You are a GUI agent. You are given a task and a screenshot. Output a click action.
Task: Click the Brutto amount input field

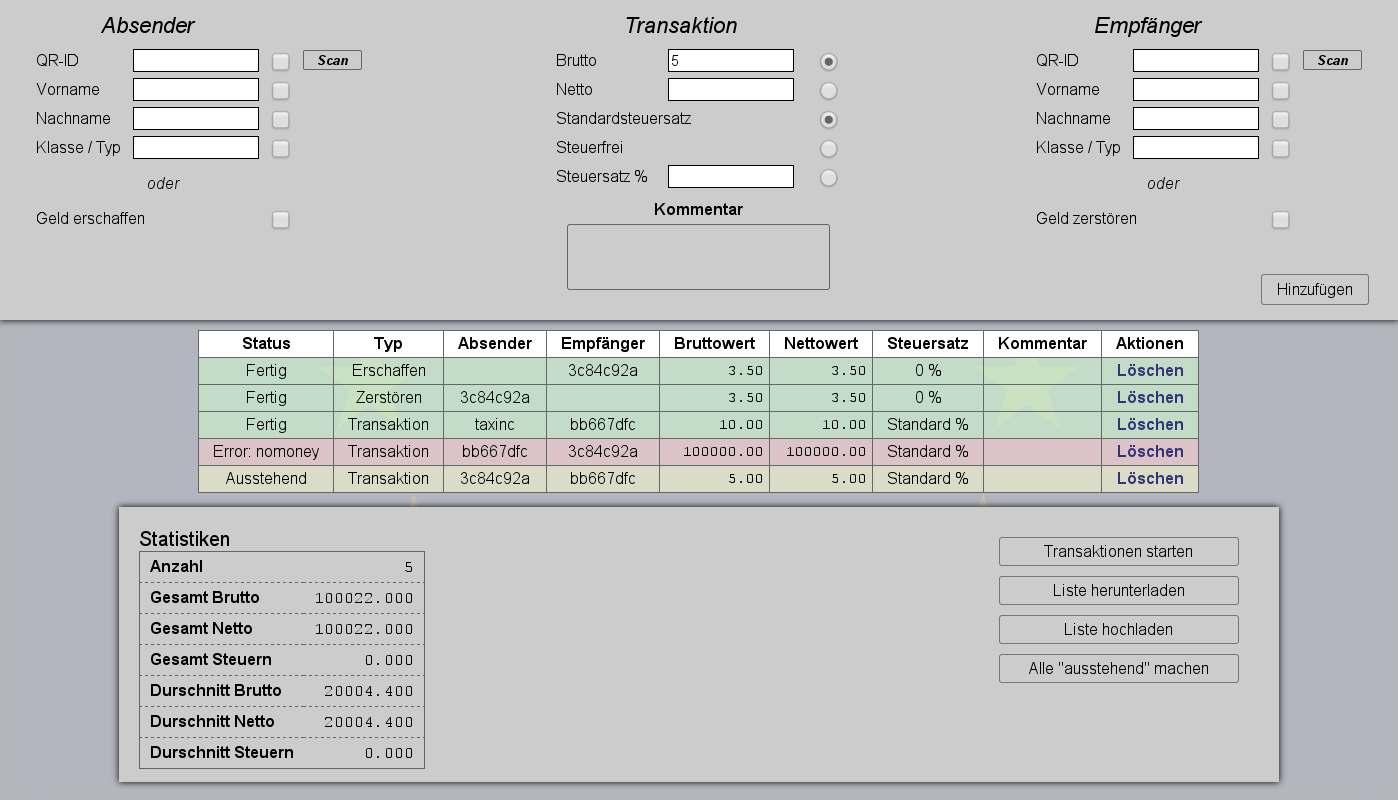point(730,61)
